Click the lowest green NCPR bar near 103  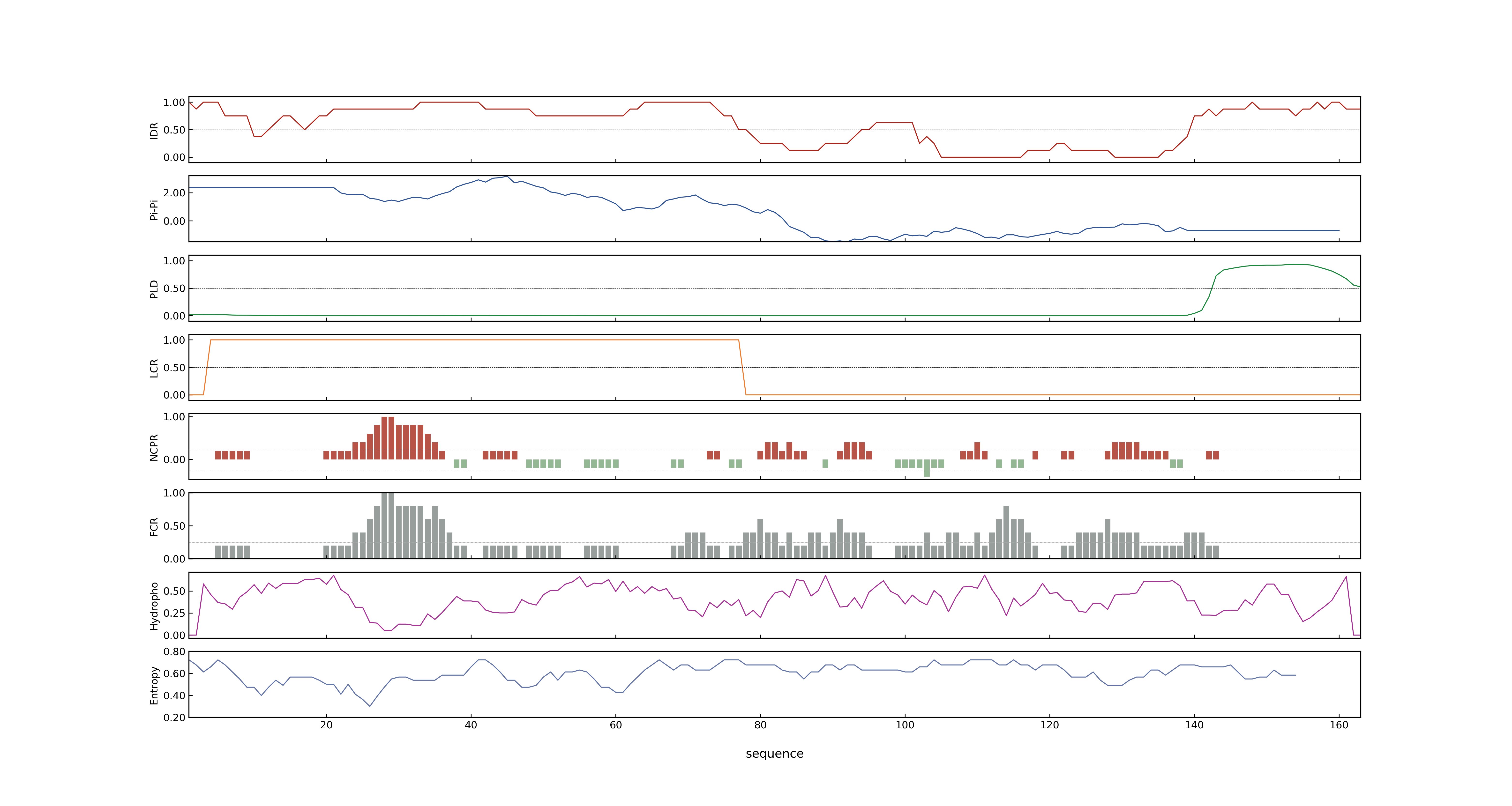(x=927, y=468)
